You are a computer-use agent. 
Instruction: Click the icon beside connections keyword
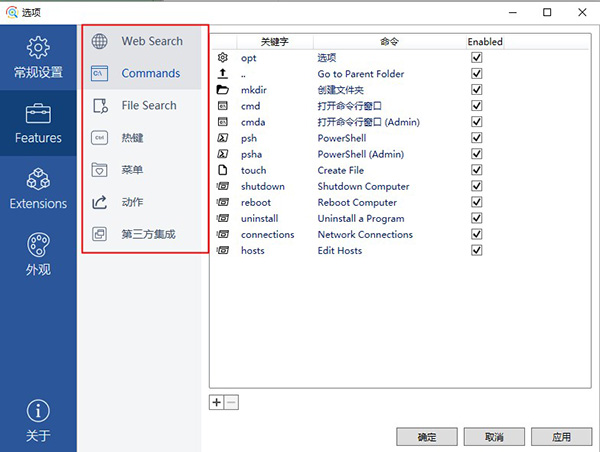(223, 234)
